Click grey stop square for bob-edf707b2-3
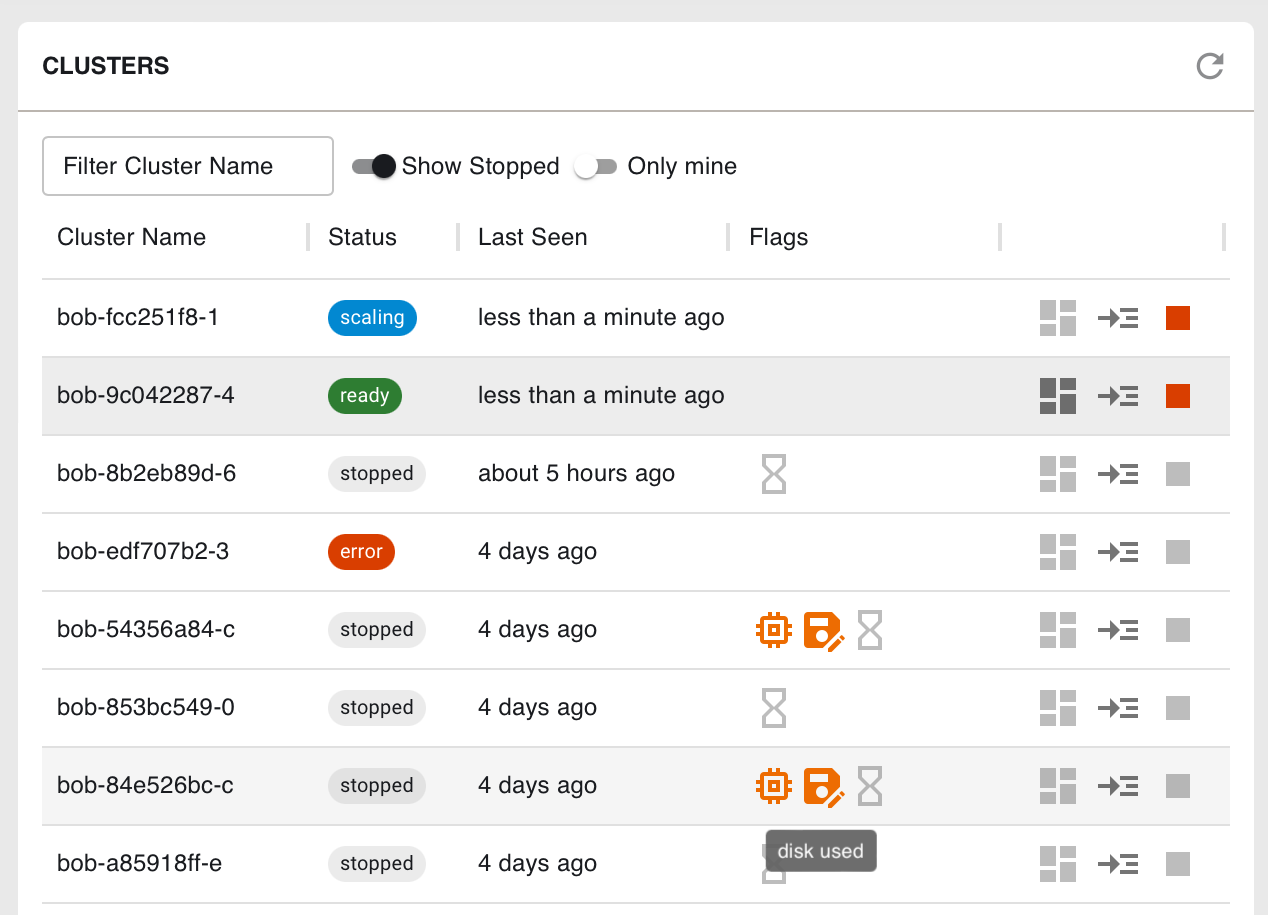Screen dimensions: 1268x915 click(1178, 552)
